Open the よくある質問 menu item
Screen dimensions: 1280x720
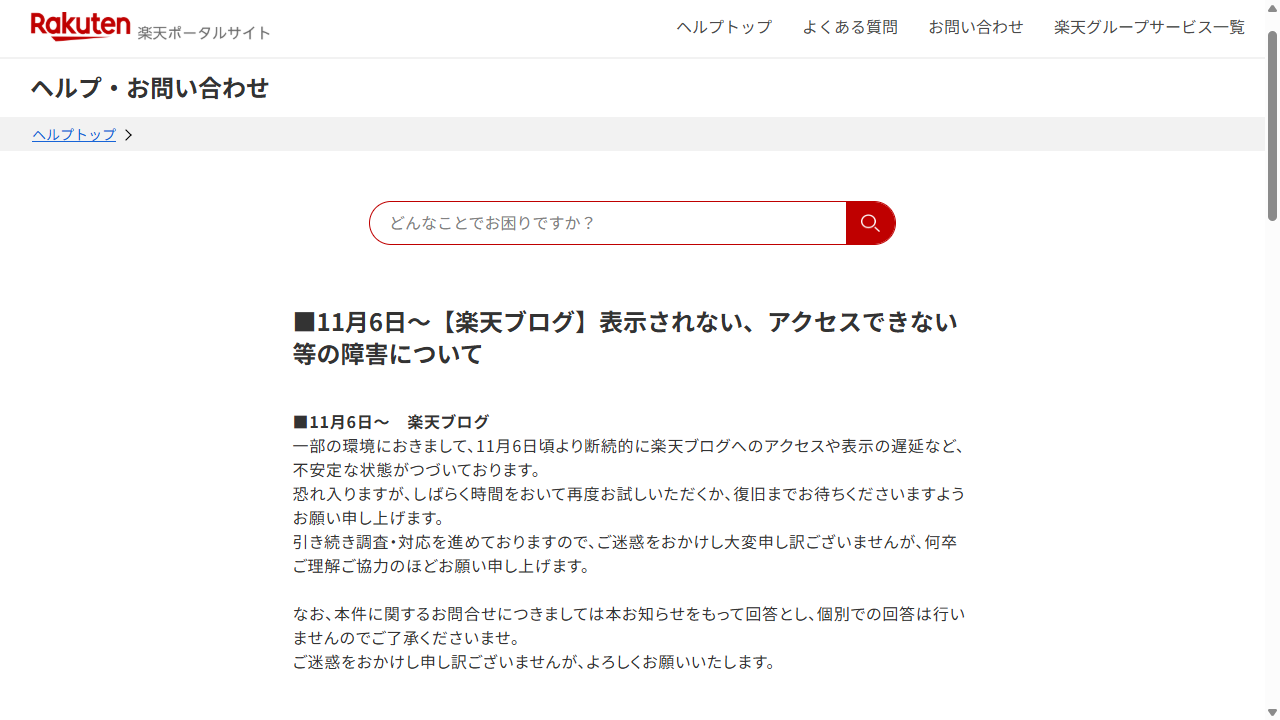850,27
